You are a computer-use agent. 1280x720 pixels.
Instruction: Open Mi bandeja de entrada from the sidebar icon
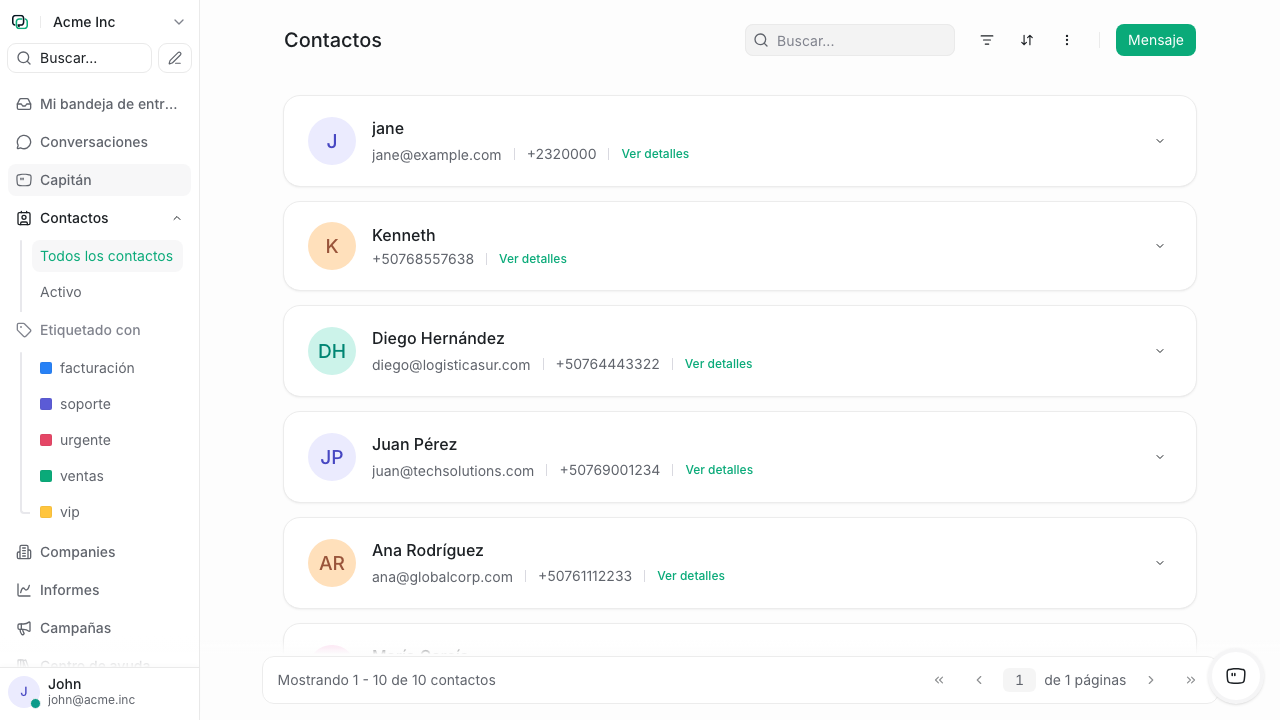(24, 103)
